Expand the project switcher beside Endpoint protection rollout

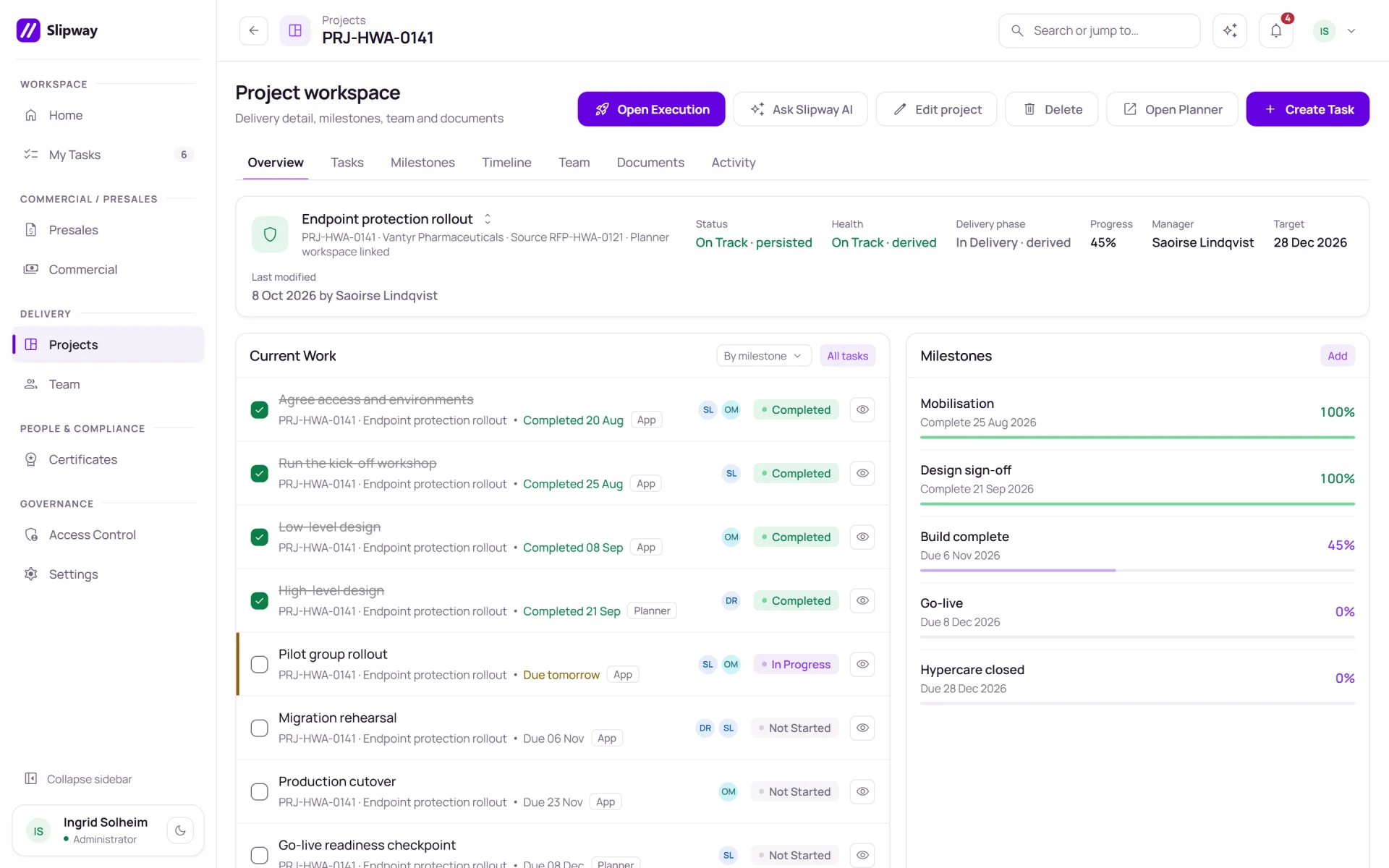pyautogui.click(x=488, y=218)
